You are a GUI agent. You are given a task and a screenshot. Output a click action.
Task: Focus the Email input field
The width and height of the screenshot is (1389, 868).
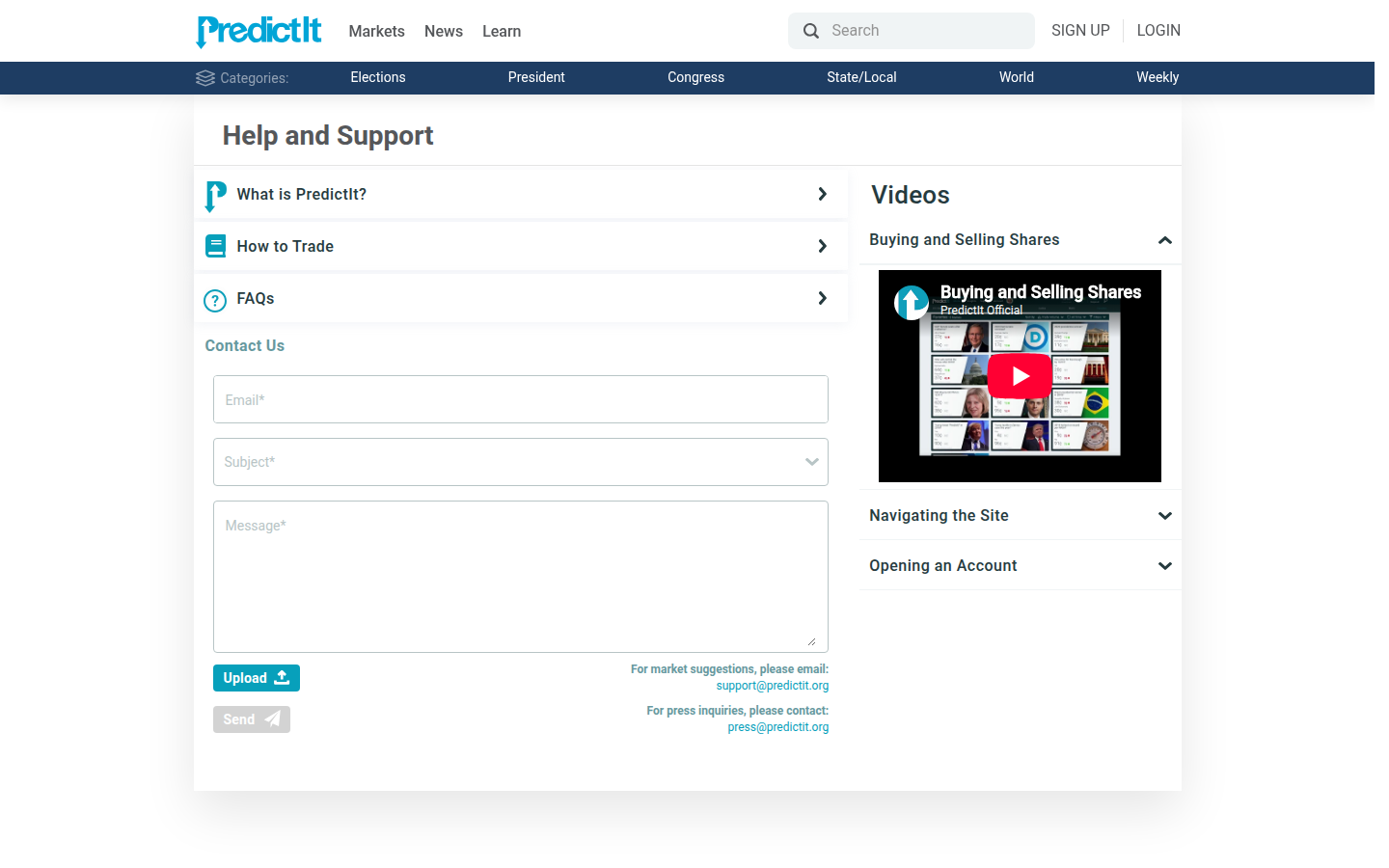point(521,399)
